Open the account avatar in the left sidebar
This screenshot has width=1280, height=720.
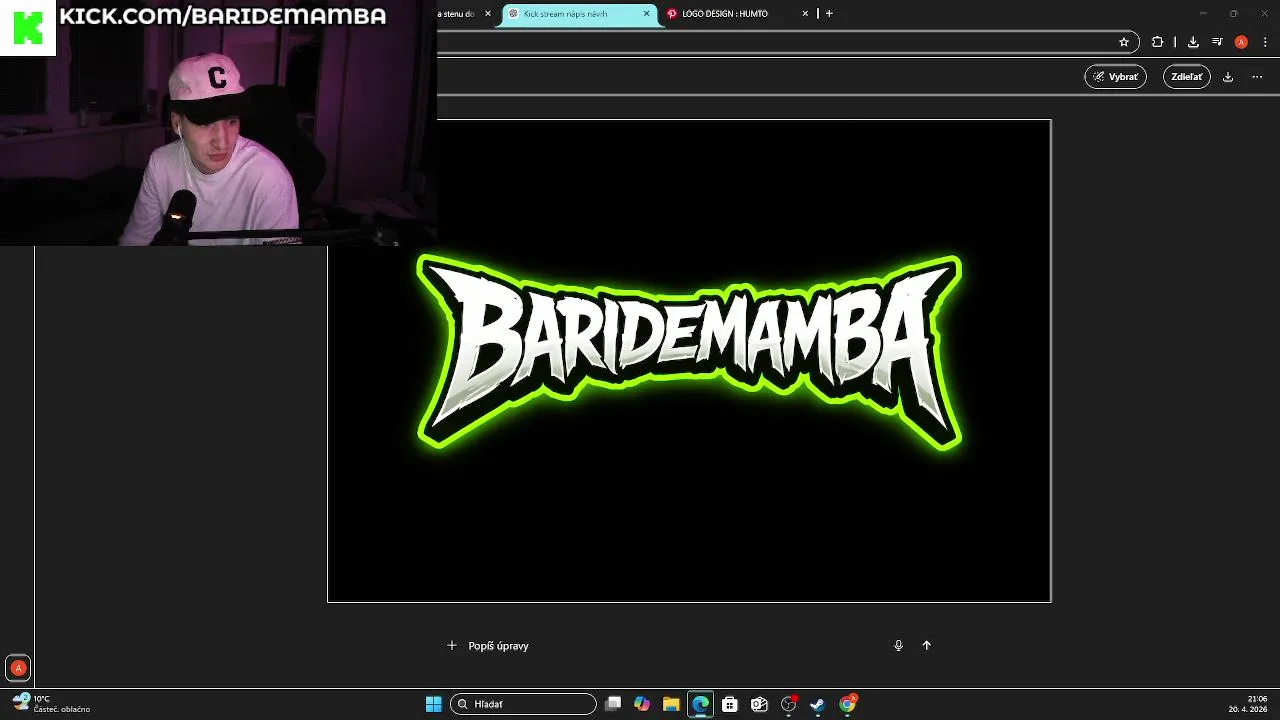coord(18,668)
